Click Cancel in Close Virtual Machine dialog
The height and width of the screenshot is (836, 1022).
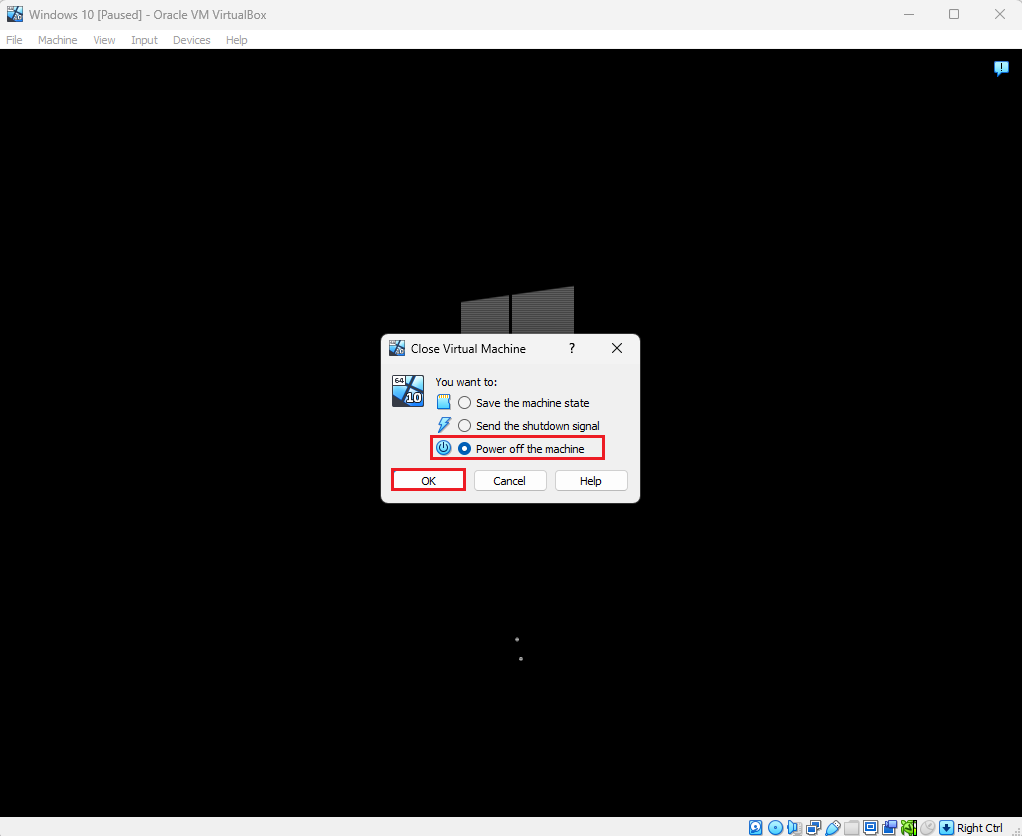510,481
